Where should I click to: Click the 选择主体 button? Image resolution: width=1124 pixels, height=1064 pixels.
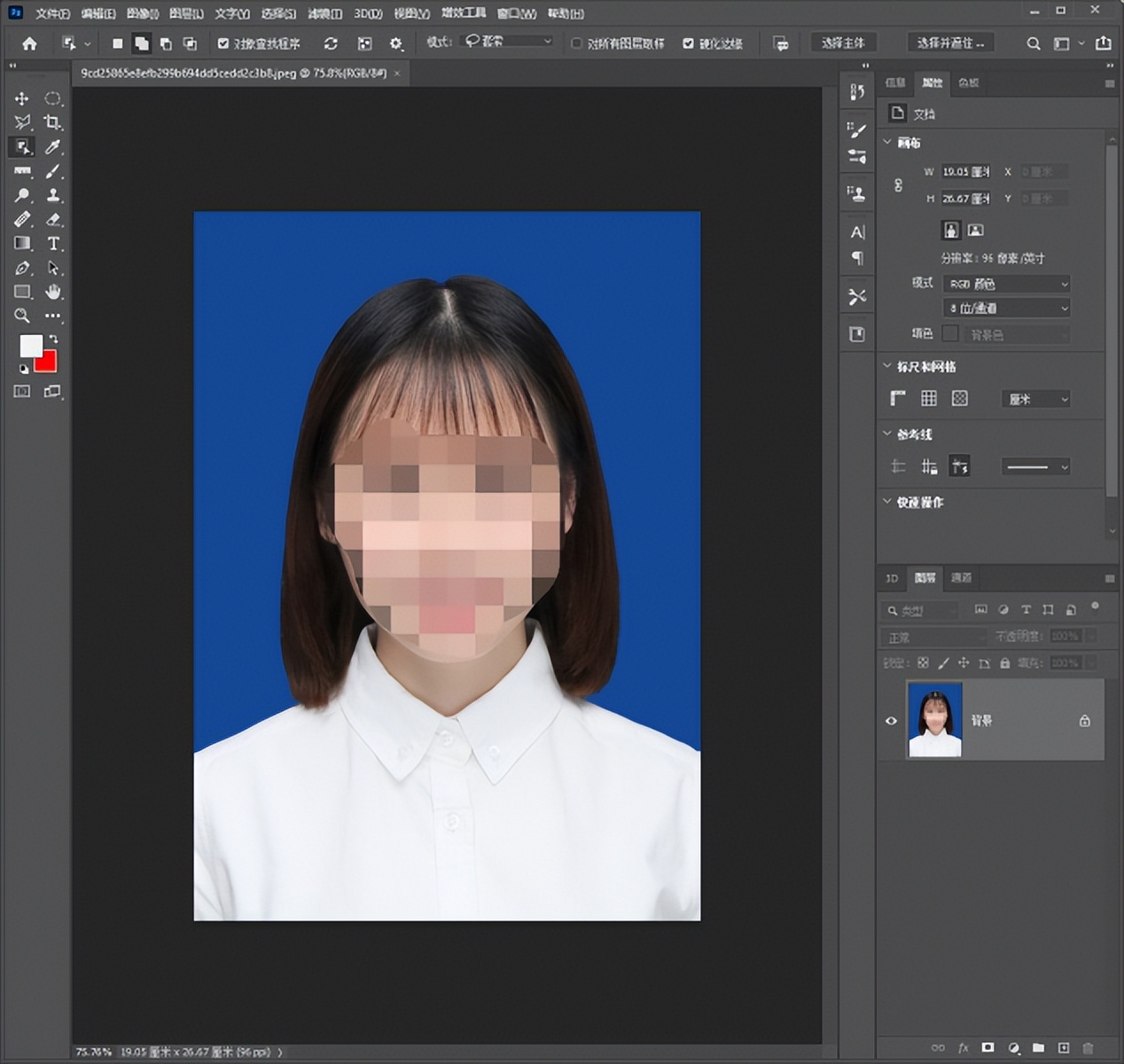tap(842, 43)
